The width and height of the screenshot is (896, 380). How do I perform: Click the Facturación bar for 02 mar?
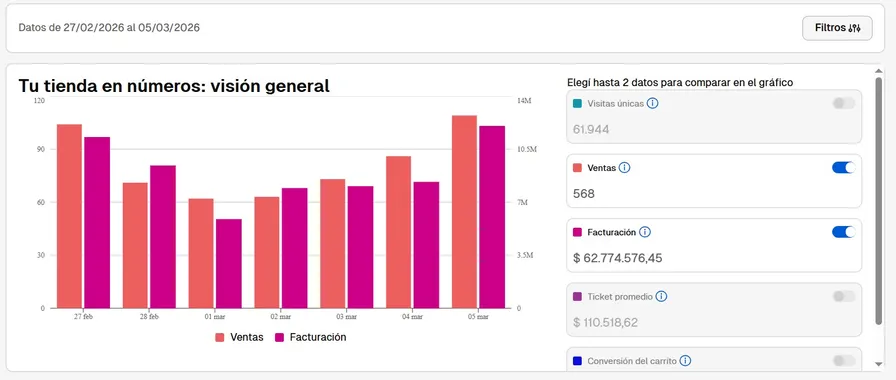tap(294, 248)
